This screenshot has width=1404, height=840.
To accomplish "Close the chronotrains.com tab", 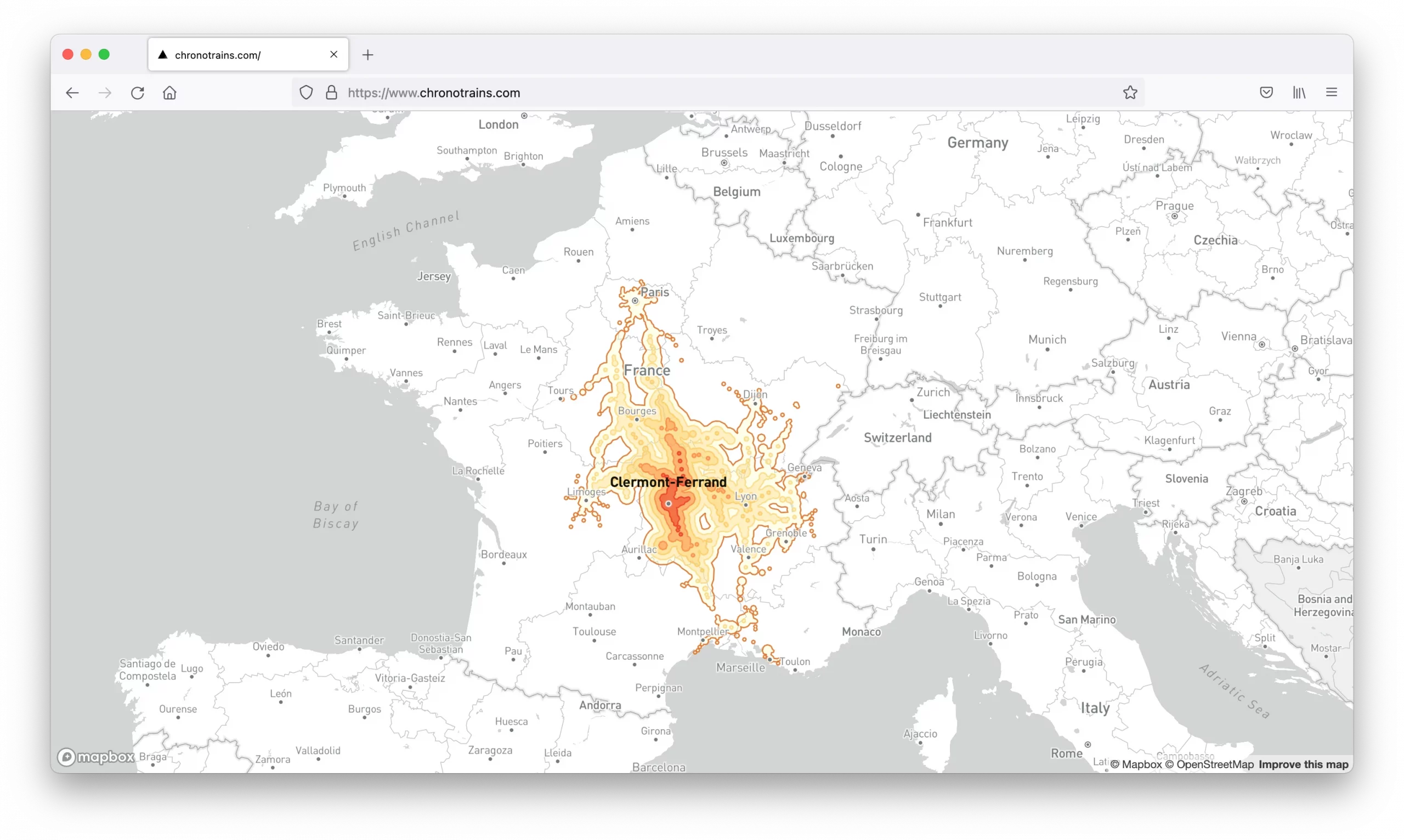I will click(333, 54).
